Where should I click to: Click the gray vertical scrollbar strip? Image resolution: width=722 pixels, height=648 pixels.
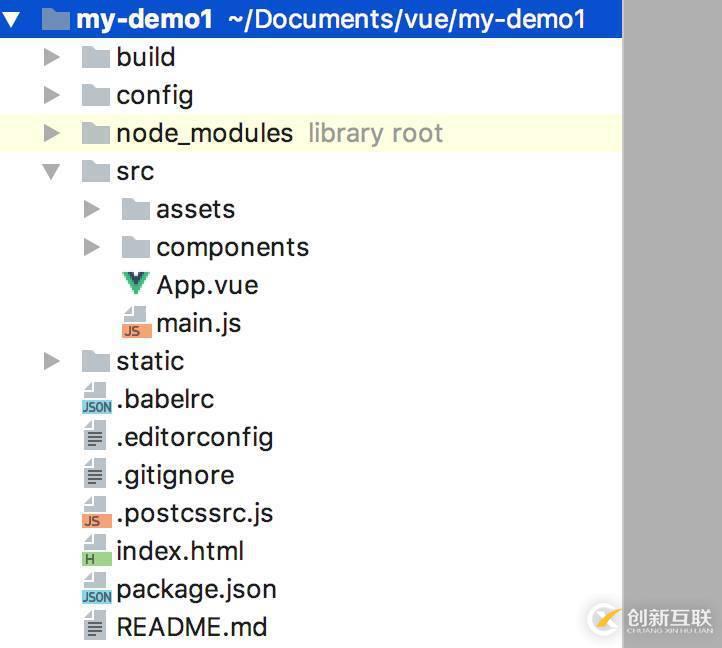pyautogui.click(x=672, y=300)
